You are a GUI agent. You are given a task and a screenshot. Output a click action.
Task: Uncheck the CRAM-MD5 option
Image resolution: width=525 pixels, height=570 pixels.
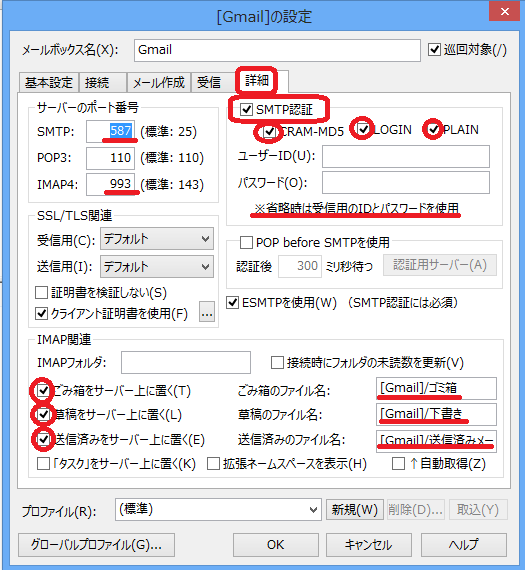click(269, 131)
